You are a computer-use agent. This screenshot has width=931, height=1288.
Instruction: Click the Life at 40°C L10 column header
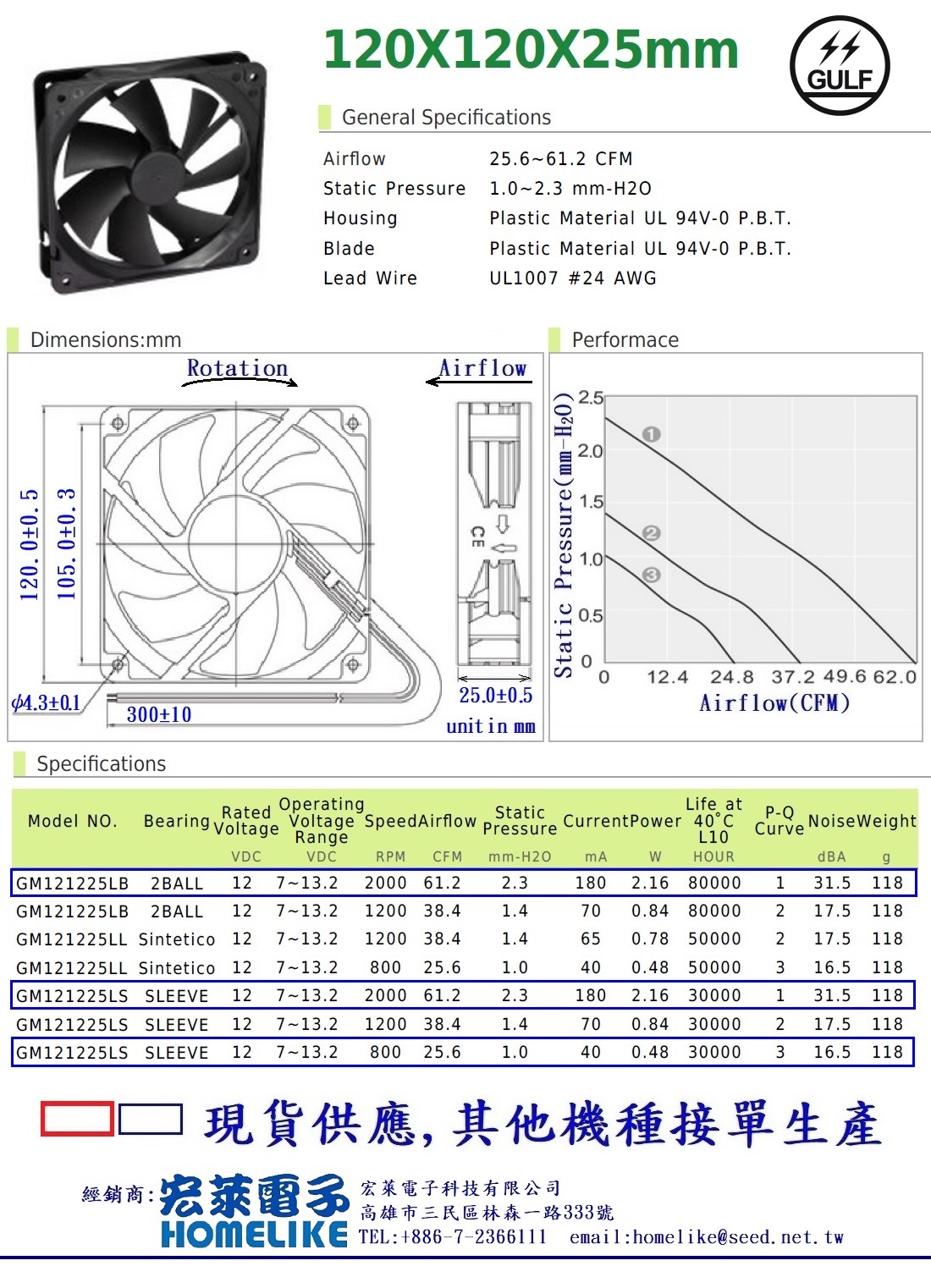click(x=713, y=821)
